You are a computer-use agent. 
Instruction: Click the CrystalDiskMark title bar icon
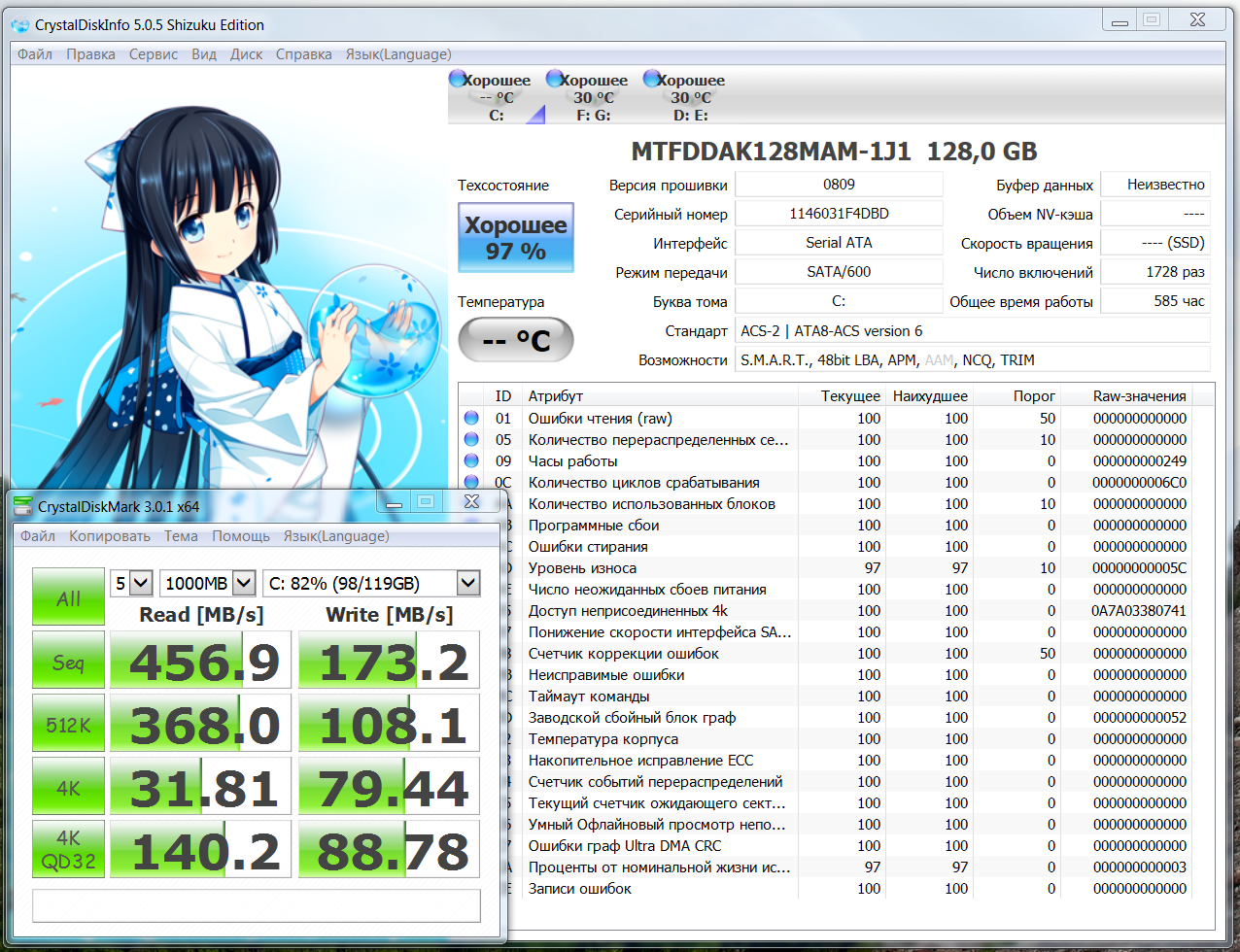[23, 506]
